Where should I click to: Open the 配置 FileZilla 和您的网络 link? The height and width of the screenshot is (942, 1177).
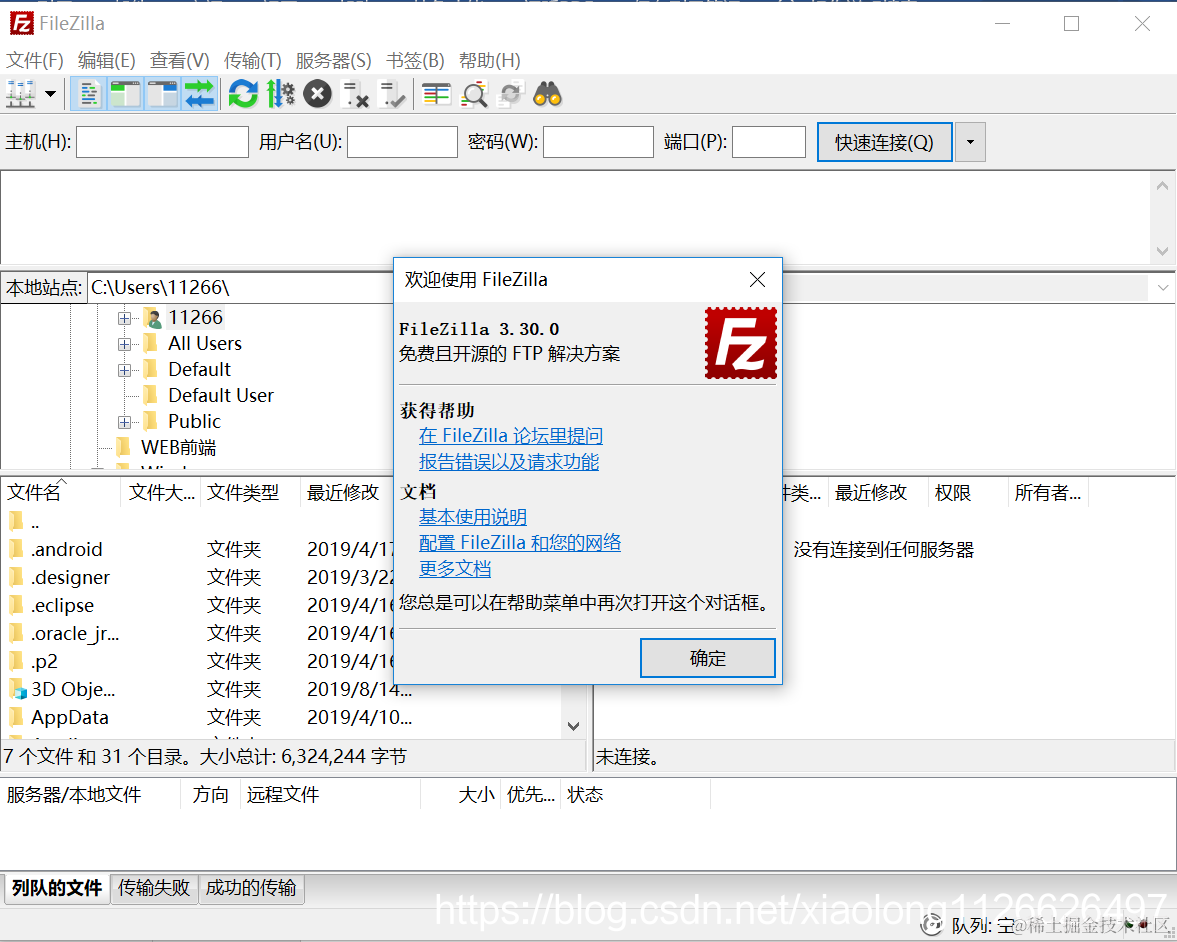[520, 542]
